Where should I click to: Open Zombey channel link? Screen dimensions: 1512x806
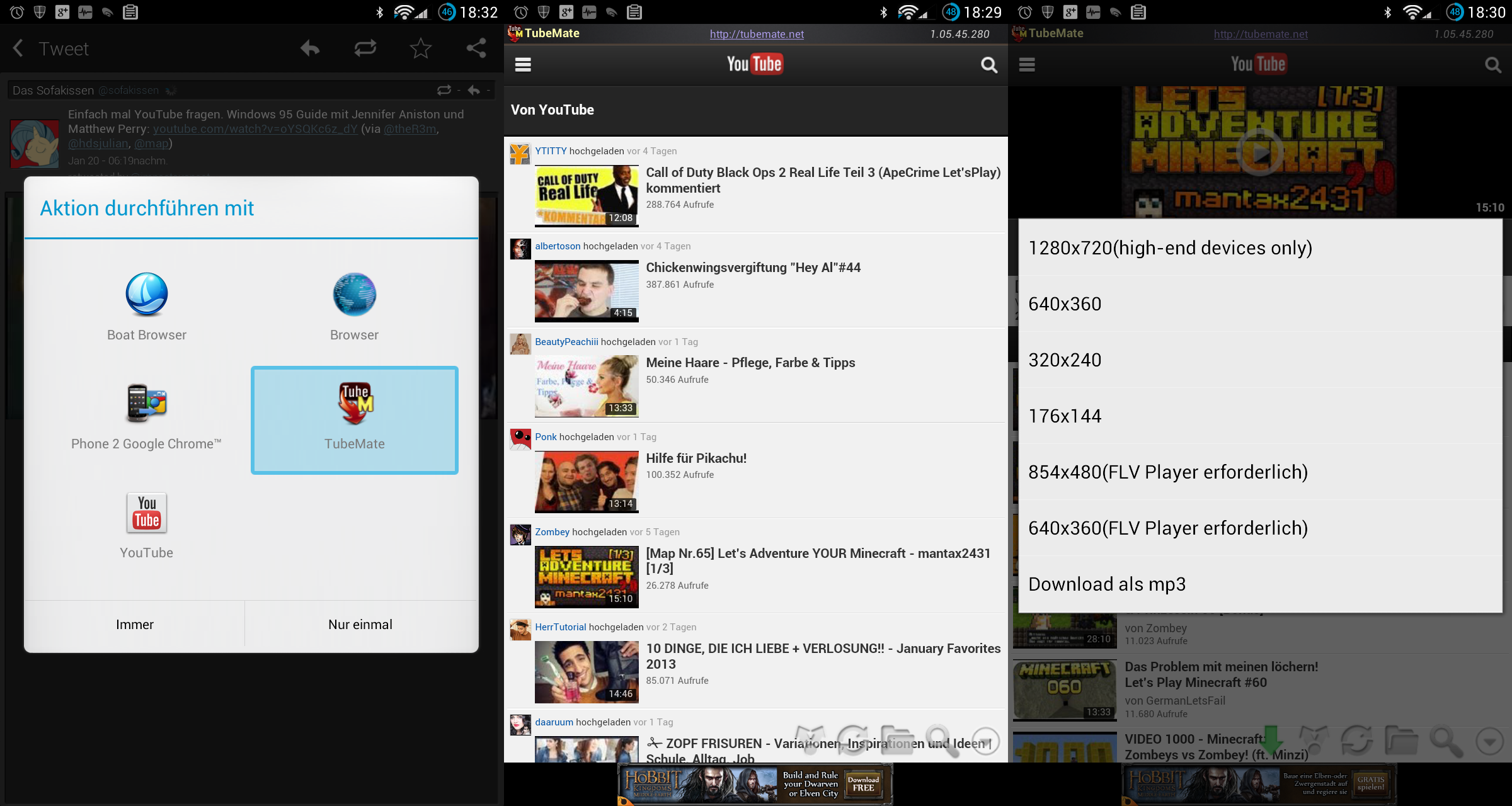552,532
